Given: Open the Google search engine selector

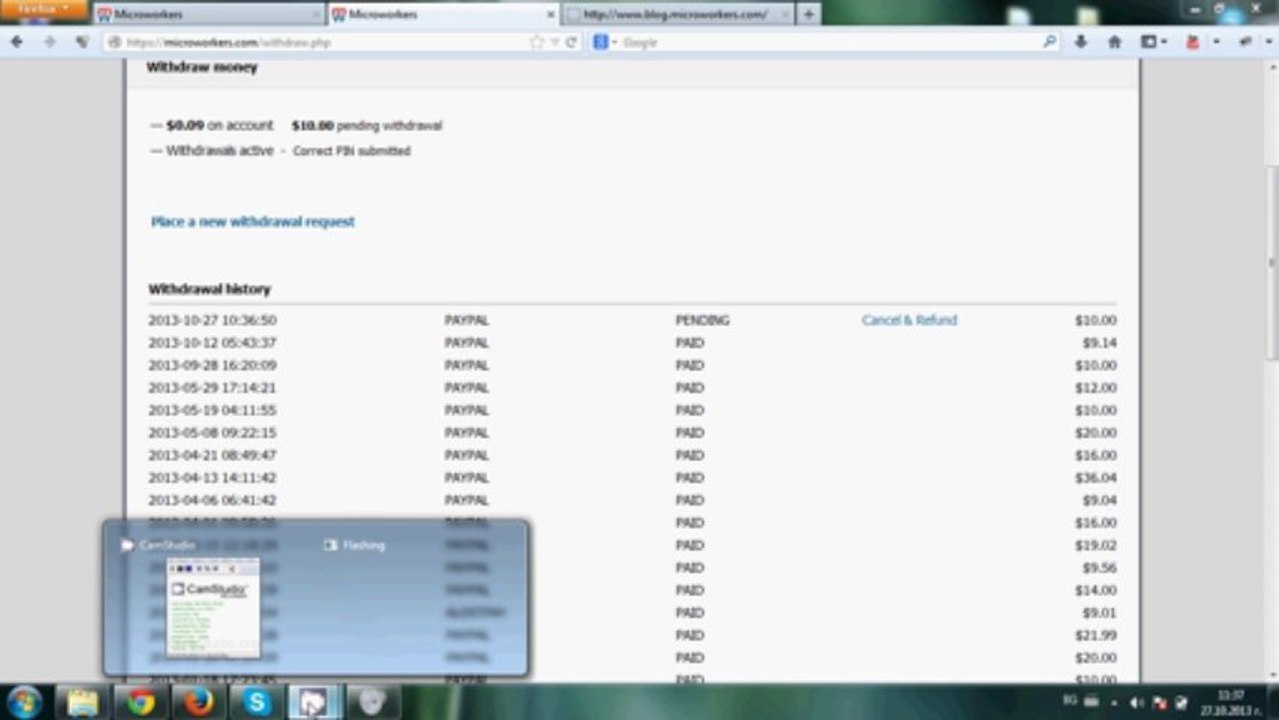Looking at the screenshot, I should pos(605,42).
